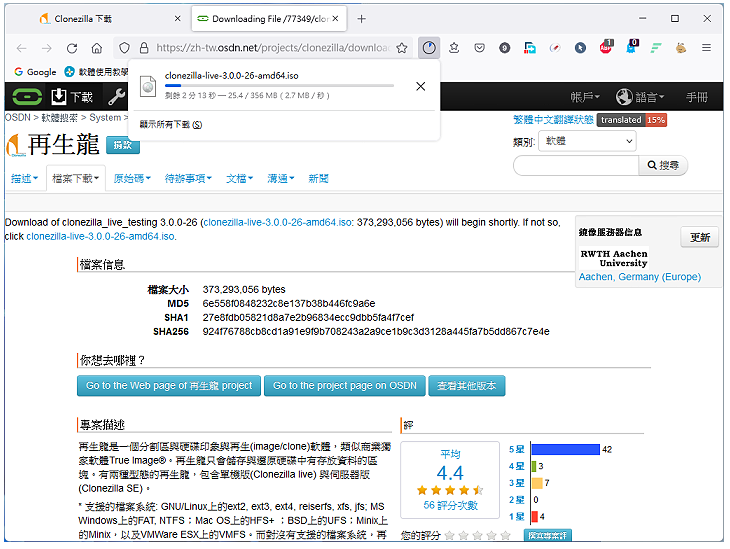730x549 pixels.
Task: Click the address bar URL
Action: pyautogui.click(x=273, y=48)
